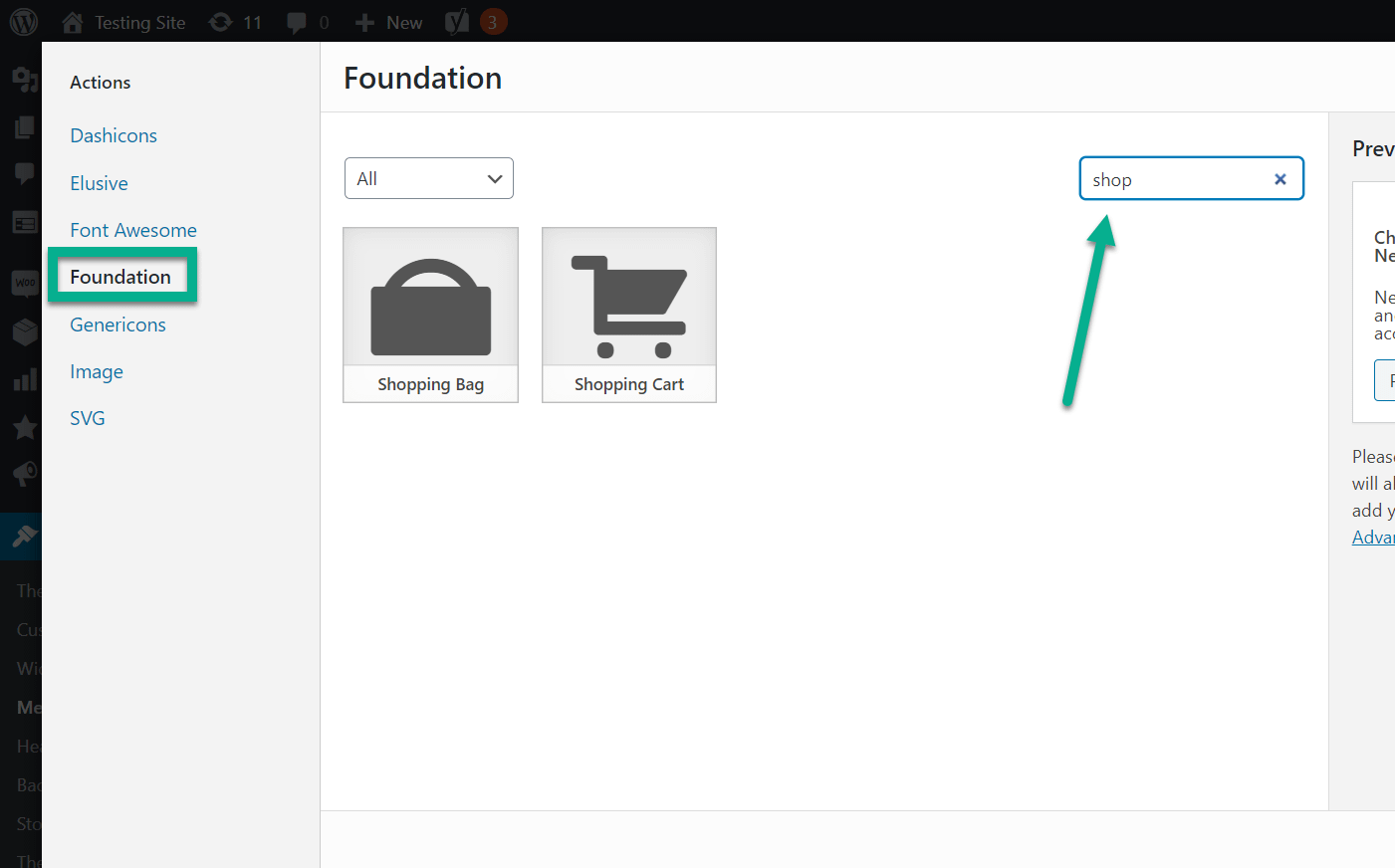This screenshot has height=868, width=1395.
Task: Open Marketing via the megaphone icon
Action: coord(22,474)
